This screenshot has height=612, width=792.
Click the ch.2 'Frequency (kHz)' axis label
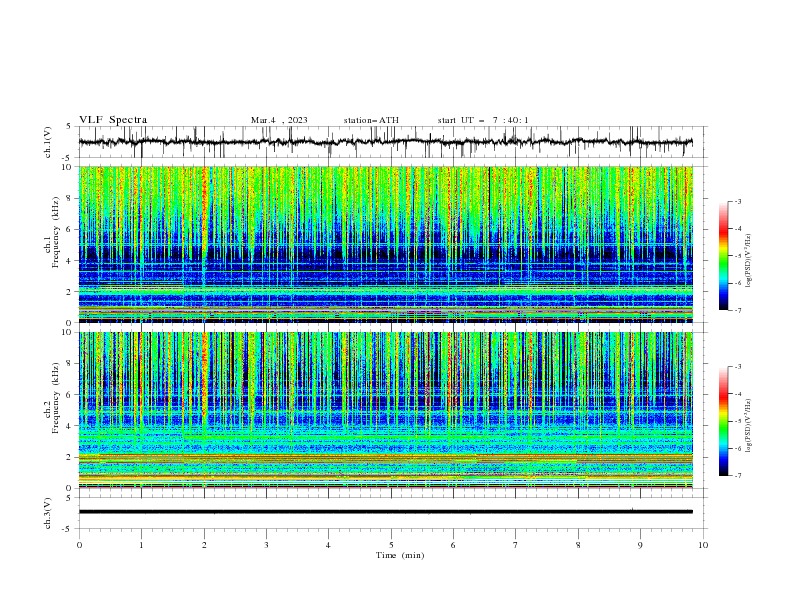click(56, 397)
